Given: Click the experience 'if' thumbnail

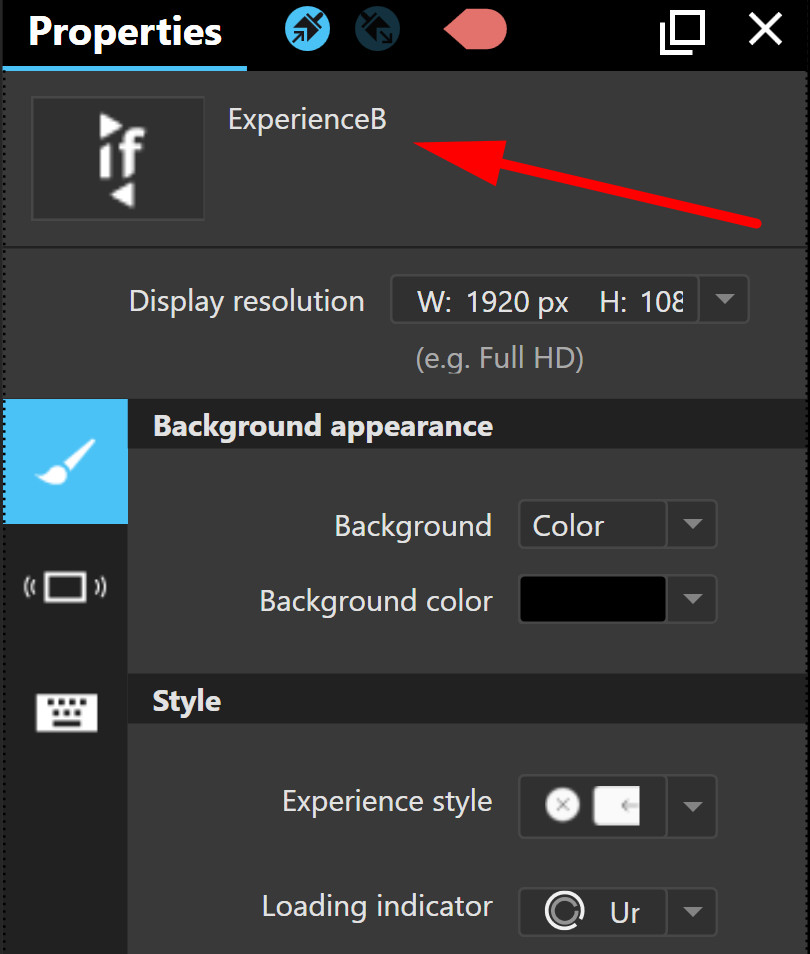Looking at the screenshot, I should [118, 158].
